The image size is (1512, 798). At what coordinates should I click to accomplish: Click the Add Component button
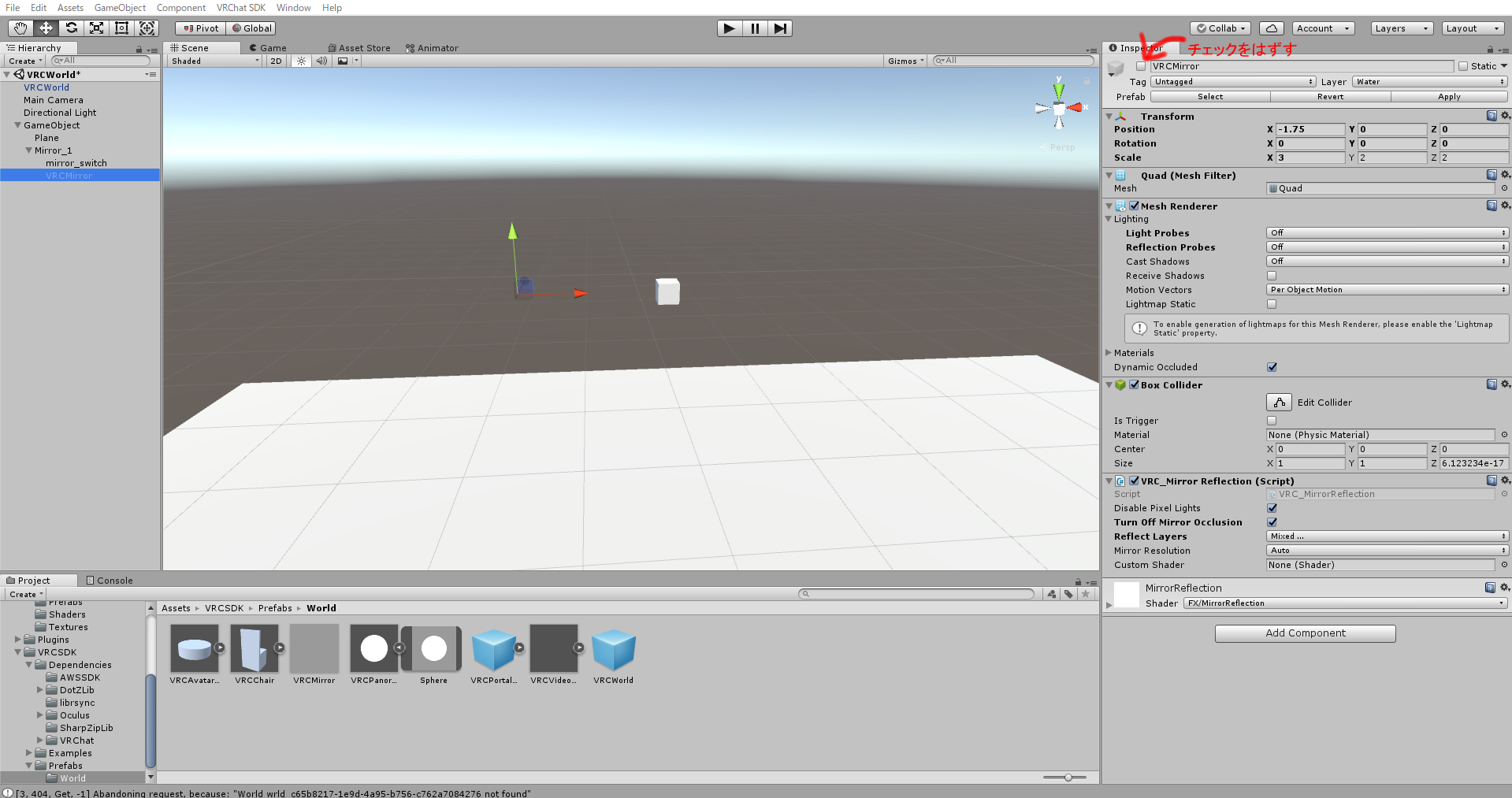(1305, 633)
